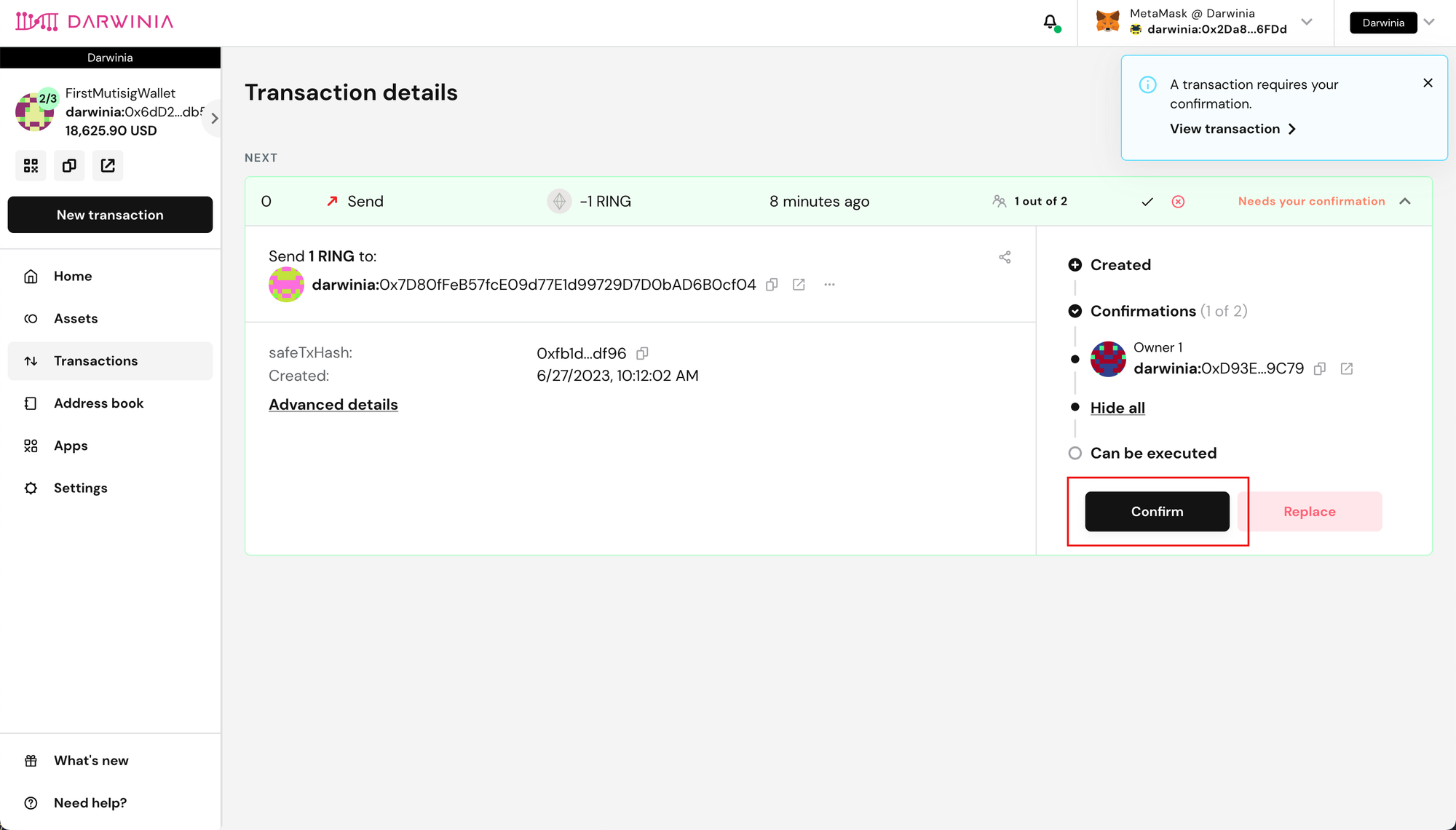Image resolution: width=1456 pixels, height=830 pixels.
Task: Click the Advanced details link
Action: pos(333,404)
